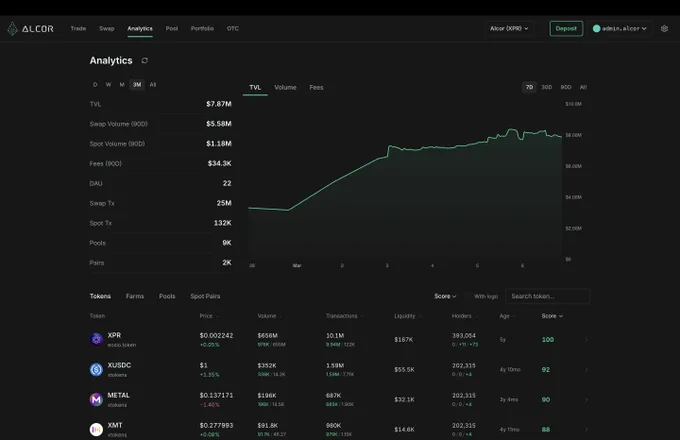Image resolution: width=680 pixels, height=440 pixels.
Task: Click XPR price $0.002242
Action: 216,336
